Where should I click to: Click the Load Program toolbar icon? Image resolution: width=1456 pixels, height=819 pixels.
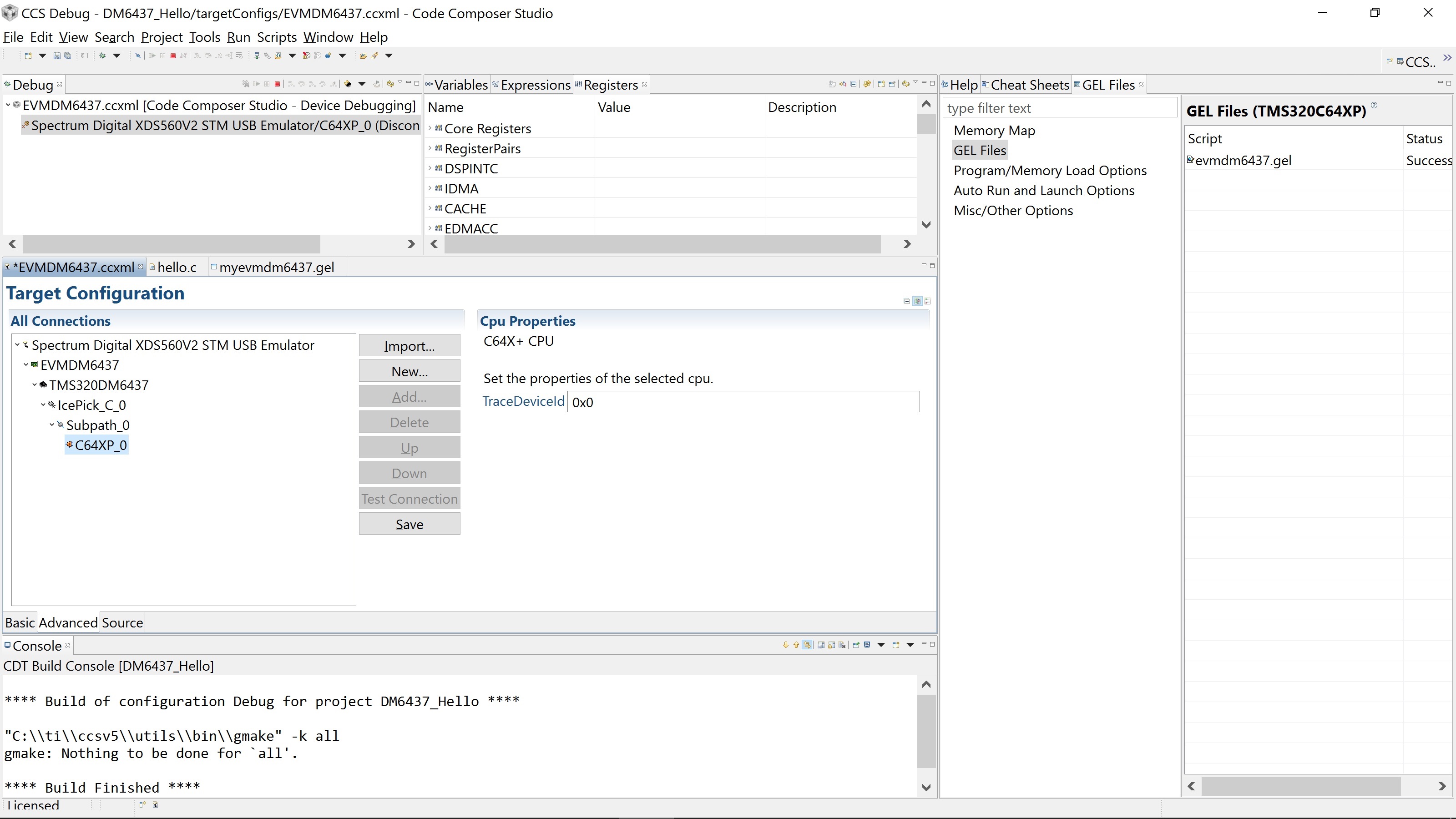(278, 56)
